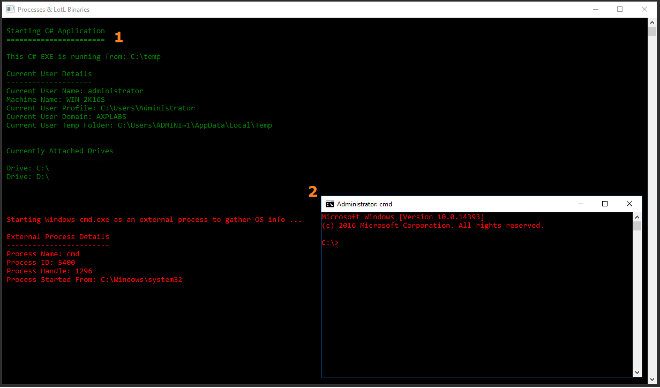Click the 'Process Name: cmd' line
Viewport: 660px width, 388px height.
coord(43,254)
